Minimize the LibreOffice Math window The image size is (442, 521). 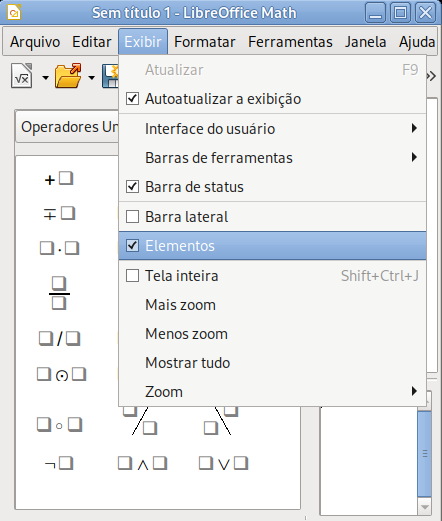375,13
